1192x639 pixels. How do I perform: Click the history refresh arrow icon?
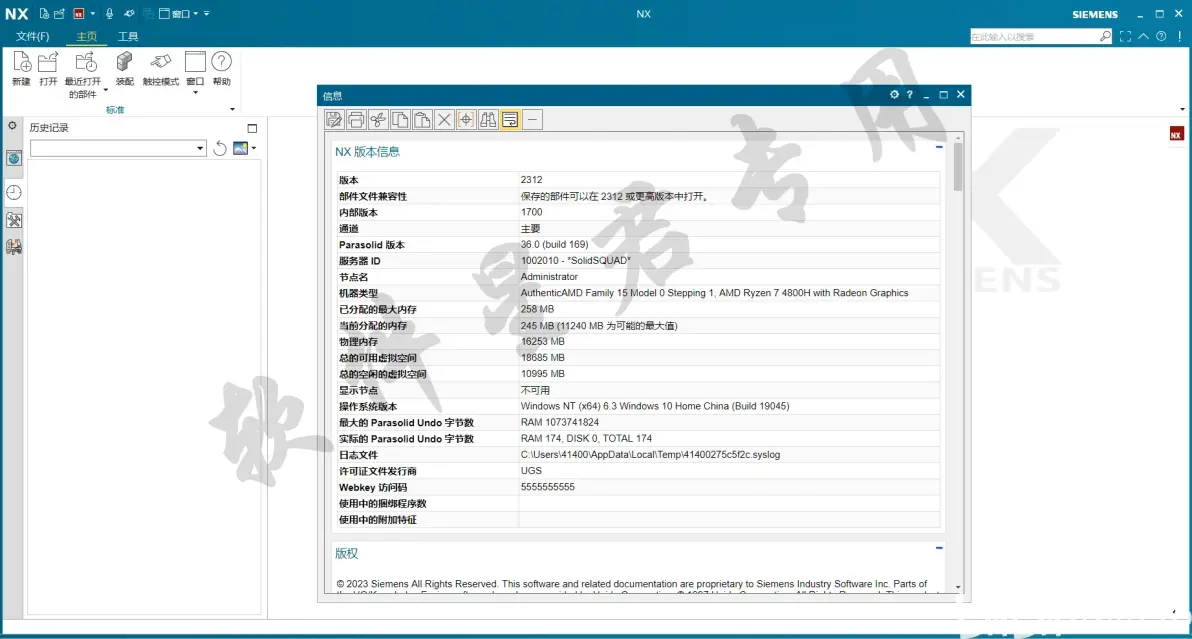pyautogui.click(x=220, y=148)
